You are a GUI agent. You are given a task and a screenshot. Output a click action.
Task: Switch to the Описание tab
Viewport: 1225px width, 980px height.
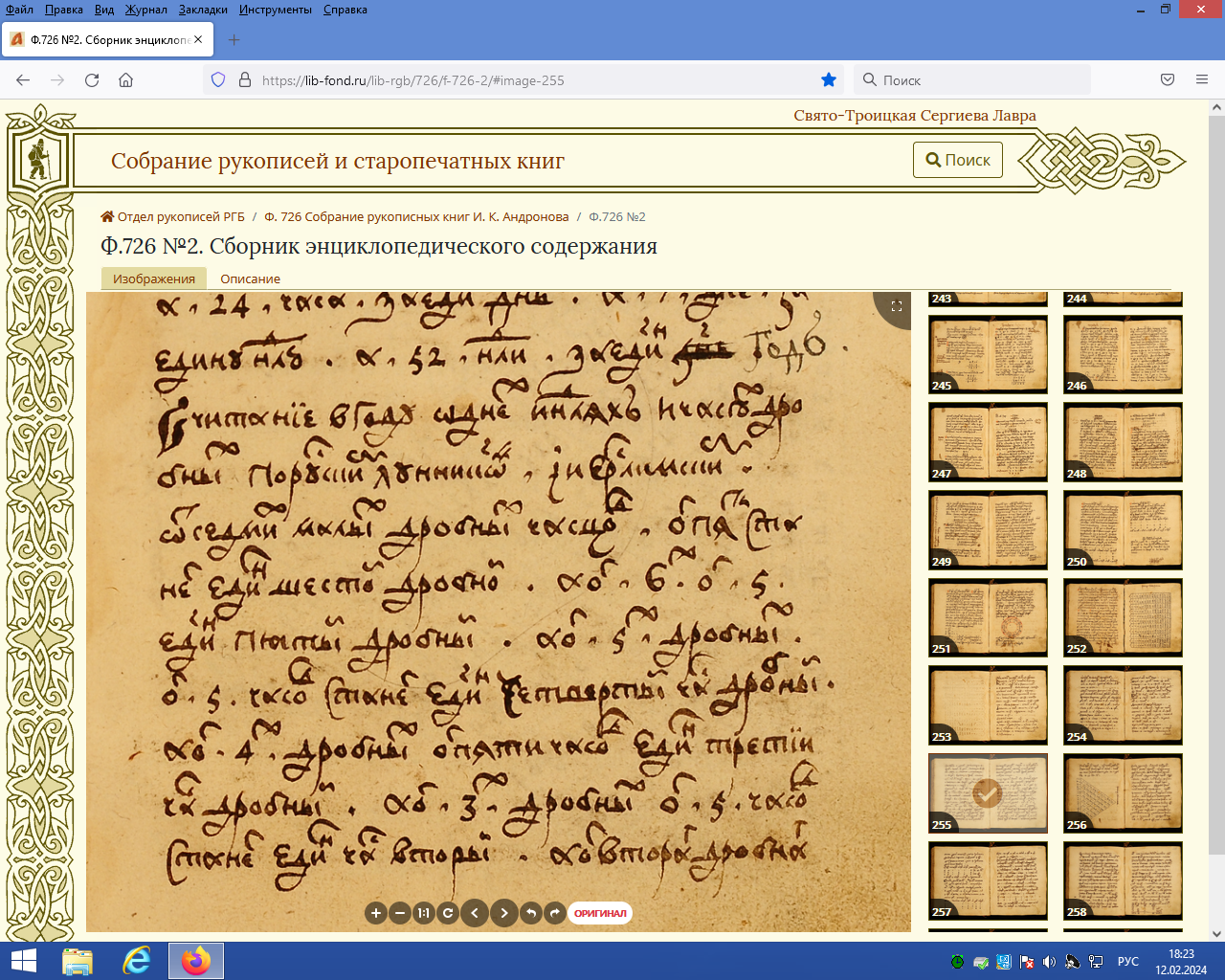(251, 278)
